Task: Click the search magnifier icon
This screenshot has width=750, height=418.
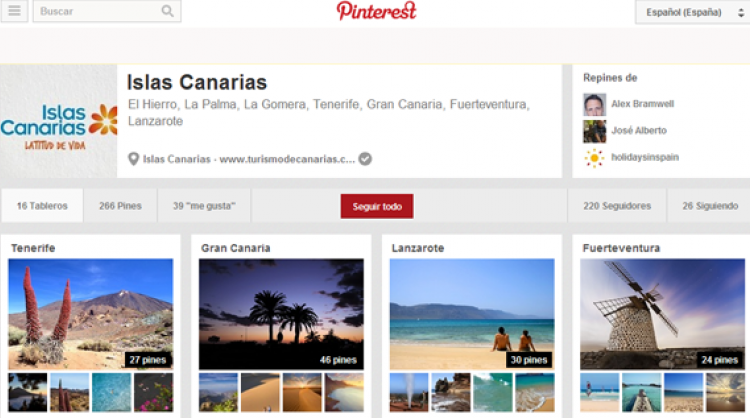Action: click(x=167, y=11)
